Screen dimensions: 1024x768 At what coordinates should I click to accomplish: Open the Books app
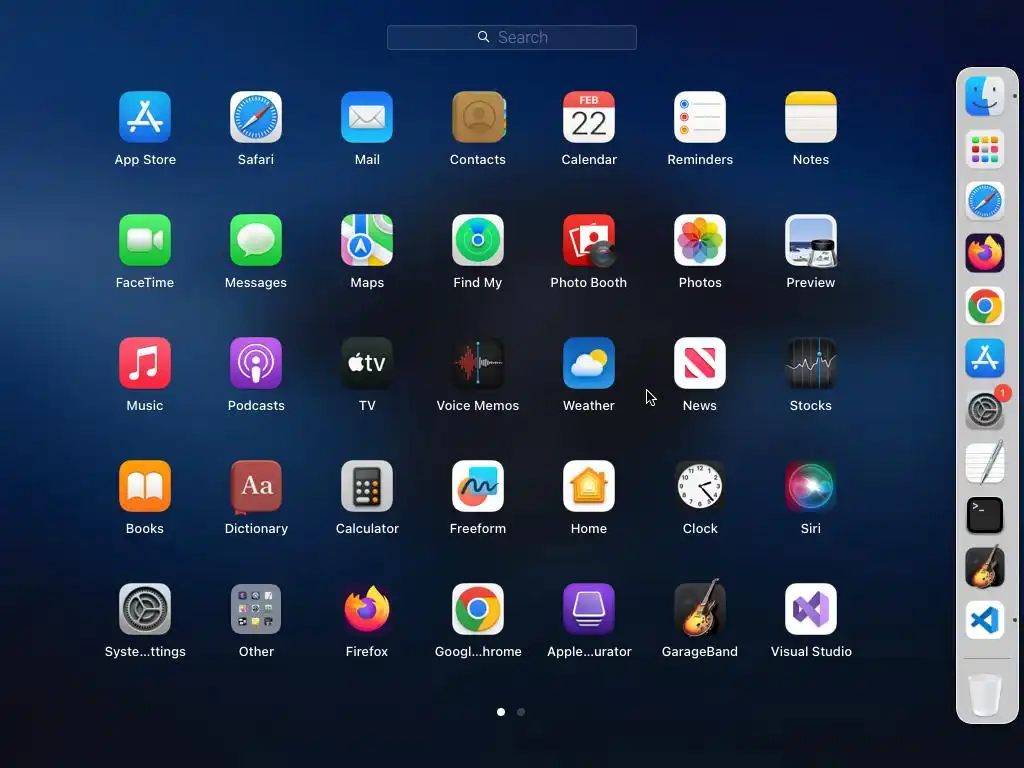coord(145,487)
